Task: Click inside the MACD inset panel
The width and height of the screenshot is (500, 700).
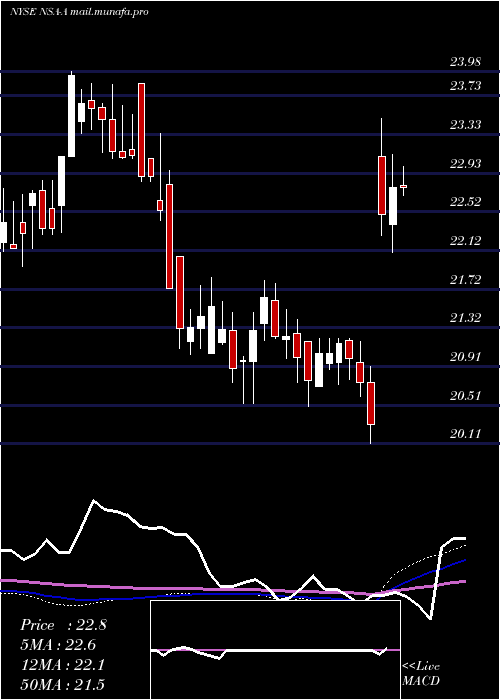Action: point(275,650)
